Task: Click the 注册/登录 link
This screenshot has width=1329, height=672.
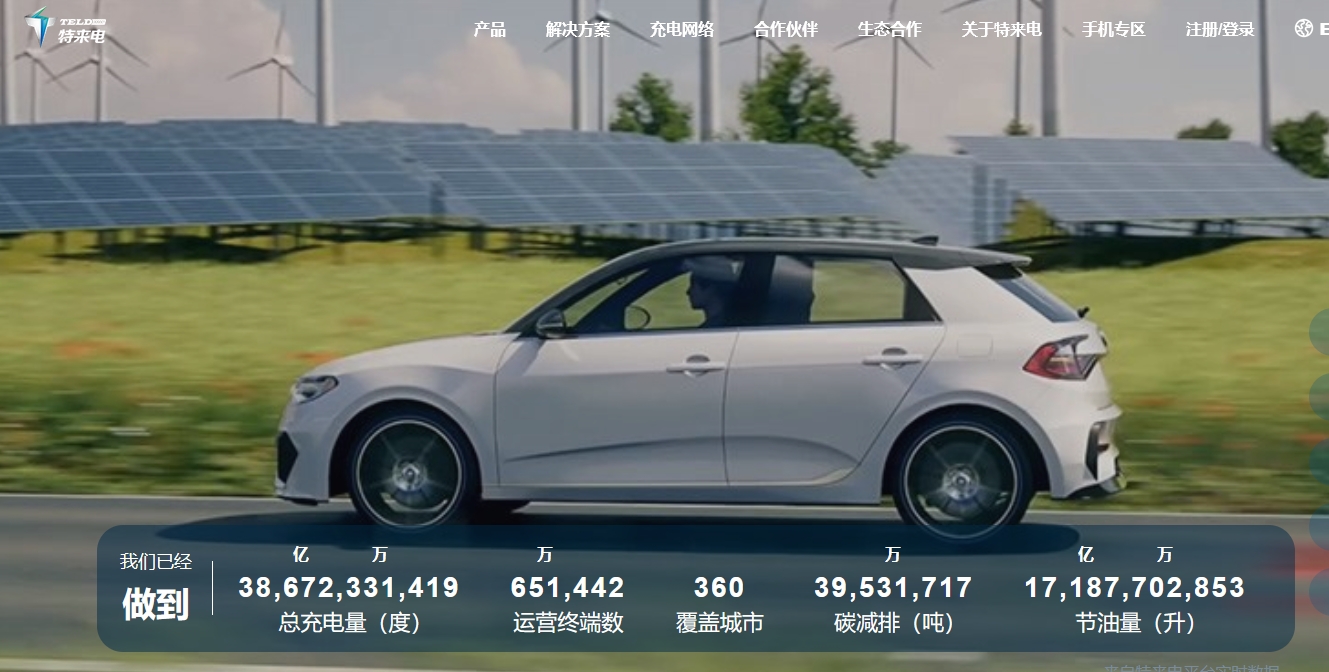Action: pyautogui.click(x=1220, y=30)
